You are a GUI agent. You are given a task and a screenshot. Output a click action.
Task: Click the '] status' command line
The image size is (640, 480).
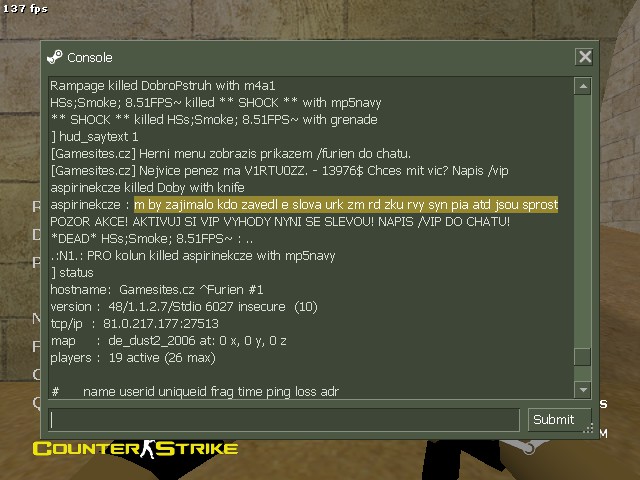[x=72, y=273]
